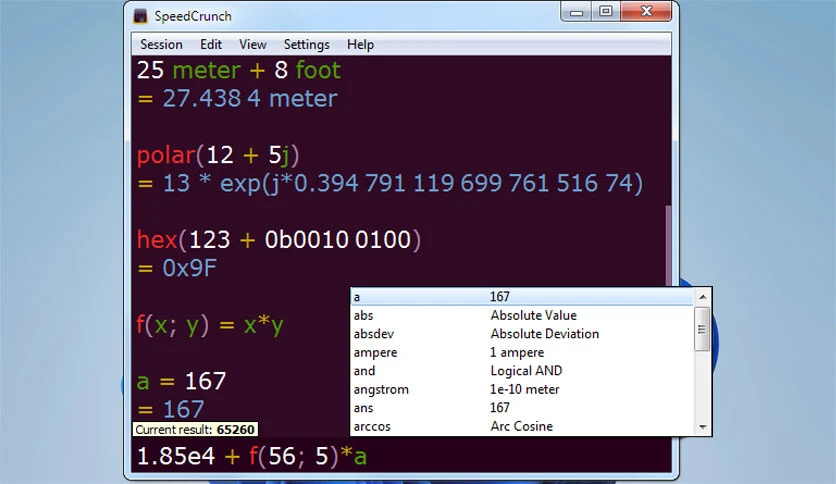The image size is (836, 484).
Task: Click expression 'hex(123 + 0b0010 0100)'
Action: coord(279,240)
